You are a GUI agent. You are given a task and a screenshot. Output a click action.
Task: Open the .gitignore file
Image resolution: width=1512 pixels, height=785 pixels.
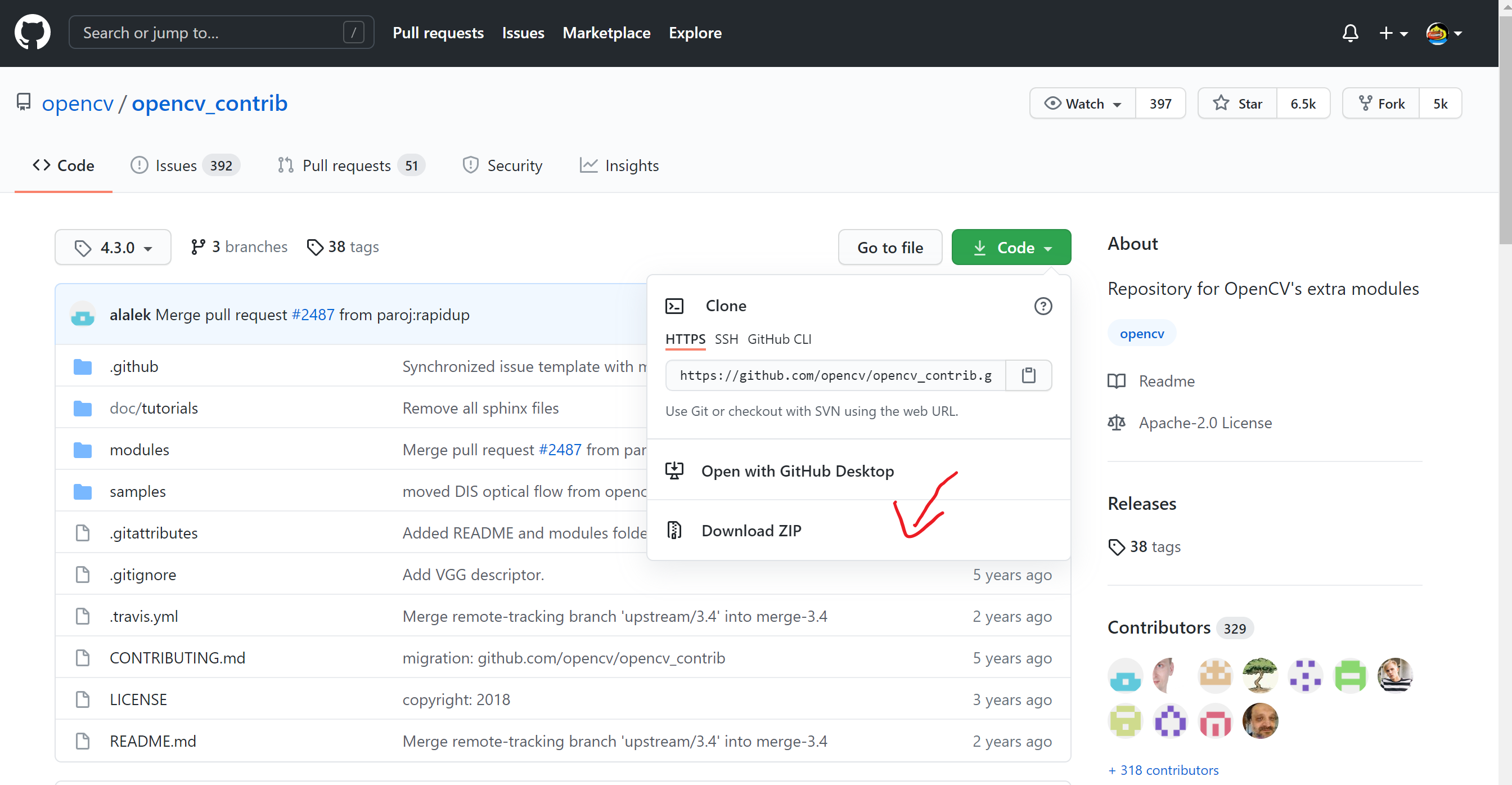(143, 576)
